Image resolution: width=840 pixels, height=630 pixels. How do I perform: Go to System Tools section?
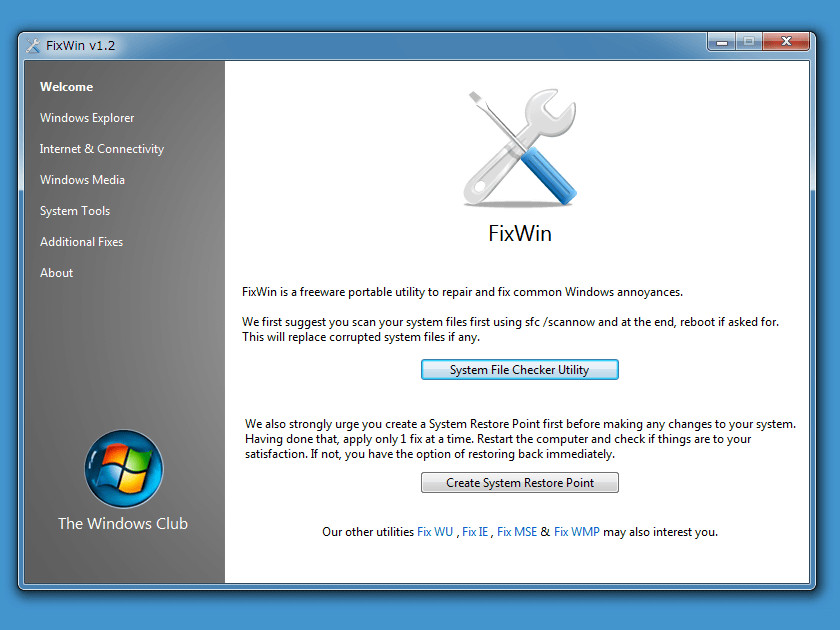point(75,211)
